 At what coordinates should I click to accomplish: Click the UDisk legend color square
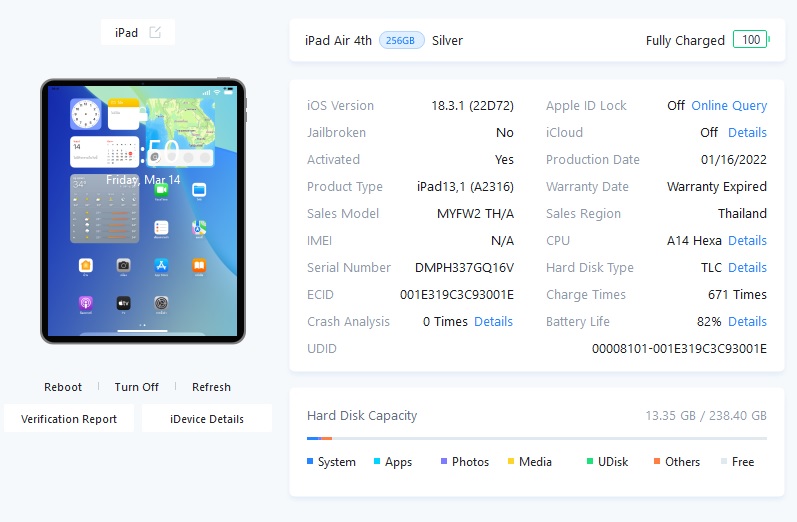coord(590,462)
